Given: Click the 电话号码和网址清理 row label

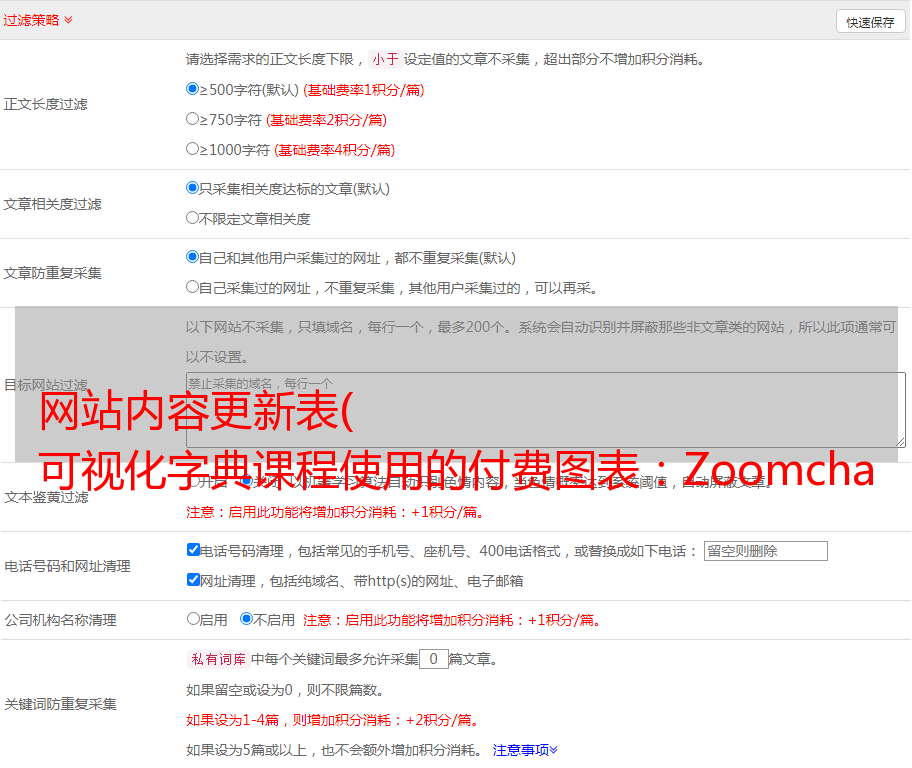Looking at the screenshot, I should click(67, 566).
